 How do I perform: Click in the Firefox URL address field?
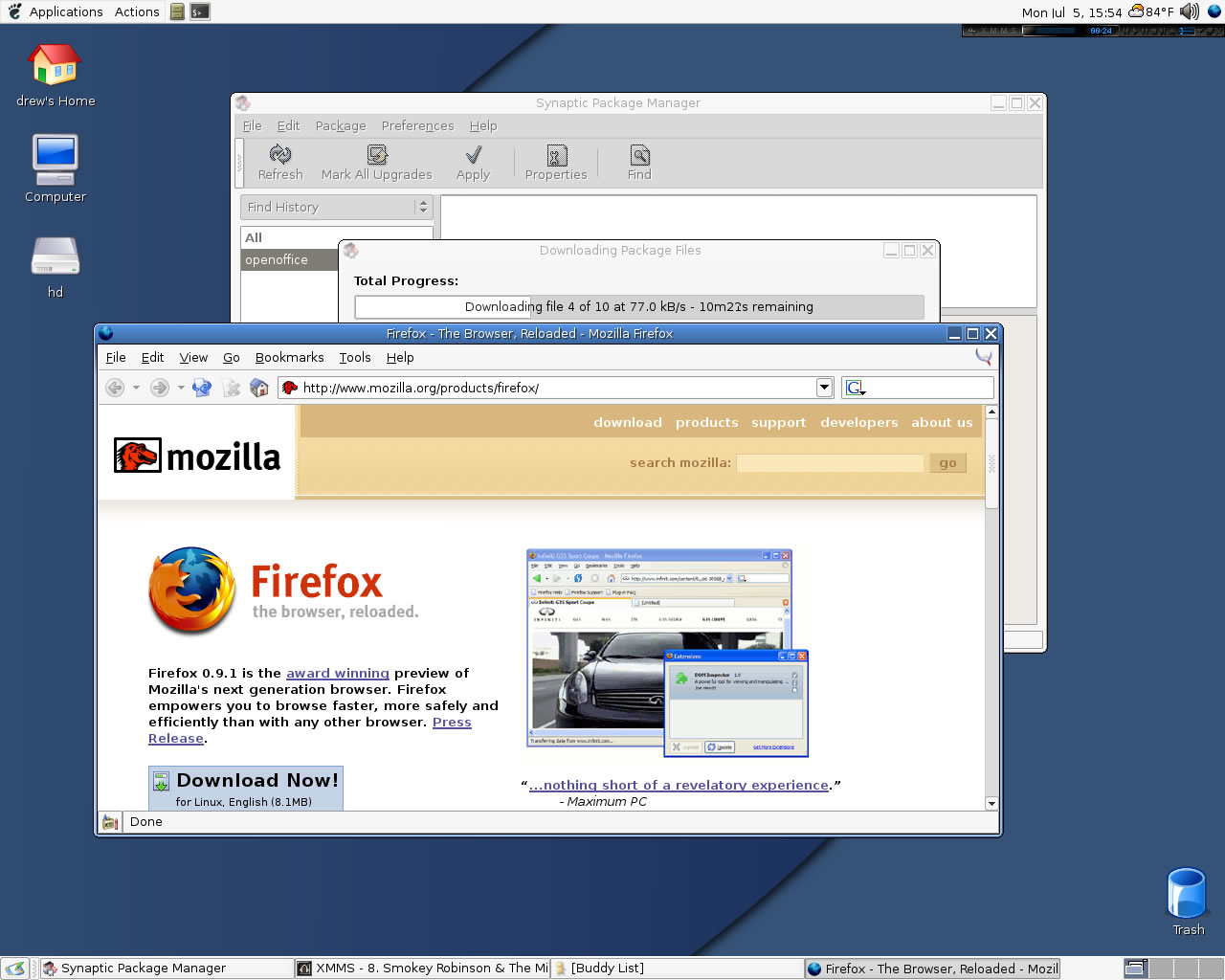tap(557, 388)
